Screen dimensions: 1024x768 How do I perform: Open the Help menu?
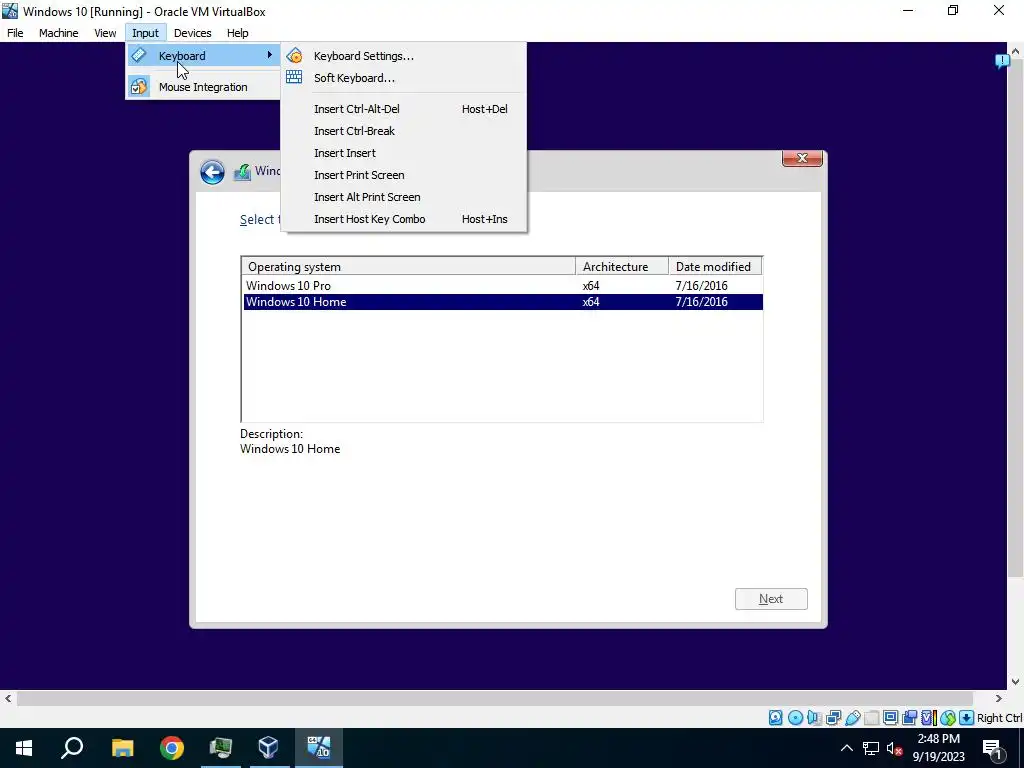(x=238, y=33)
